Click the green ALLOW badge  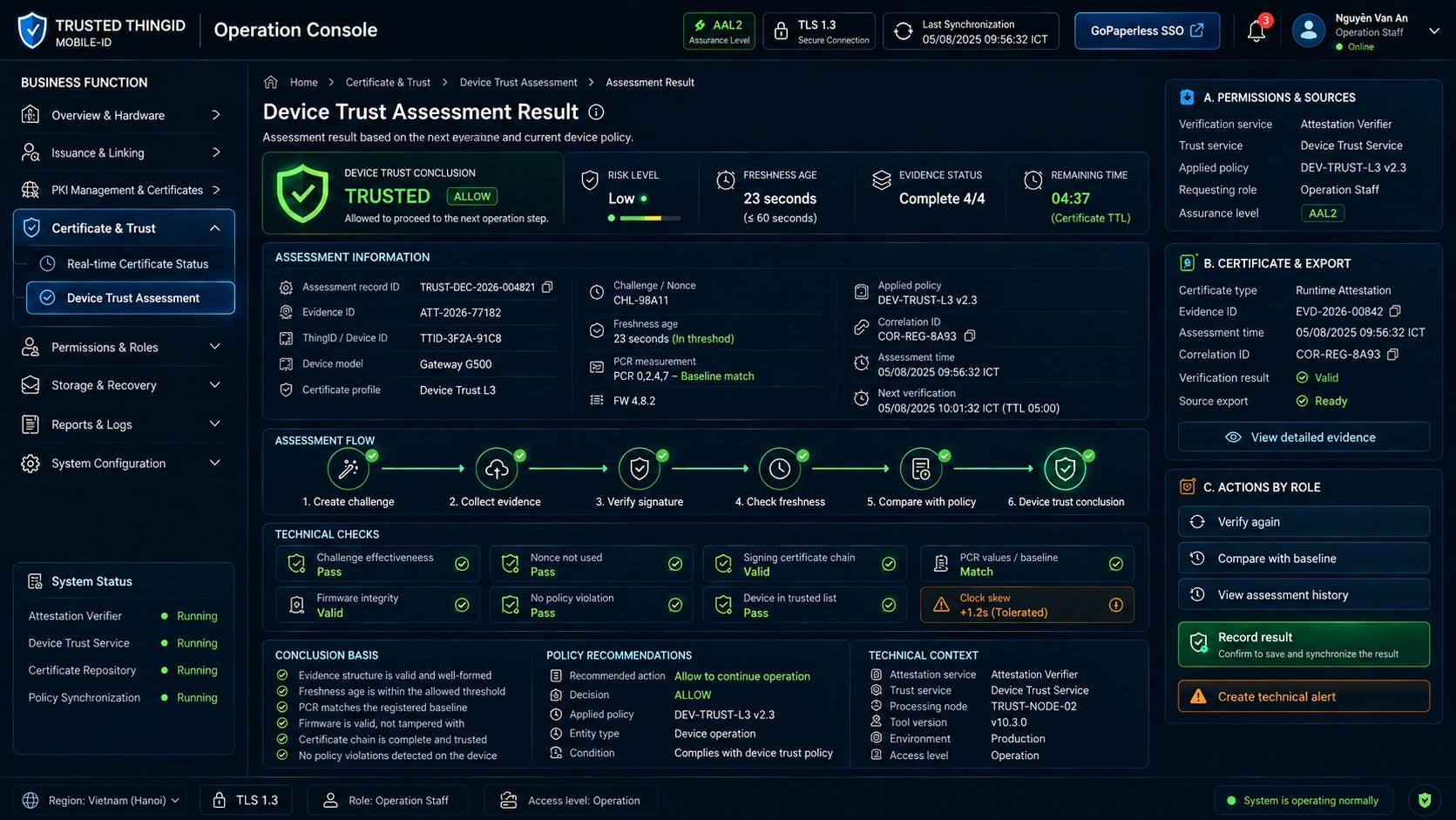click(471, 197)
